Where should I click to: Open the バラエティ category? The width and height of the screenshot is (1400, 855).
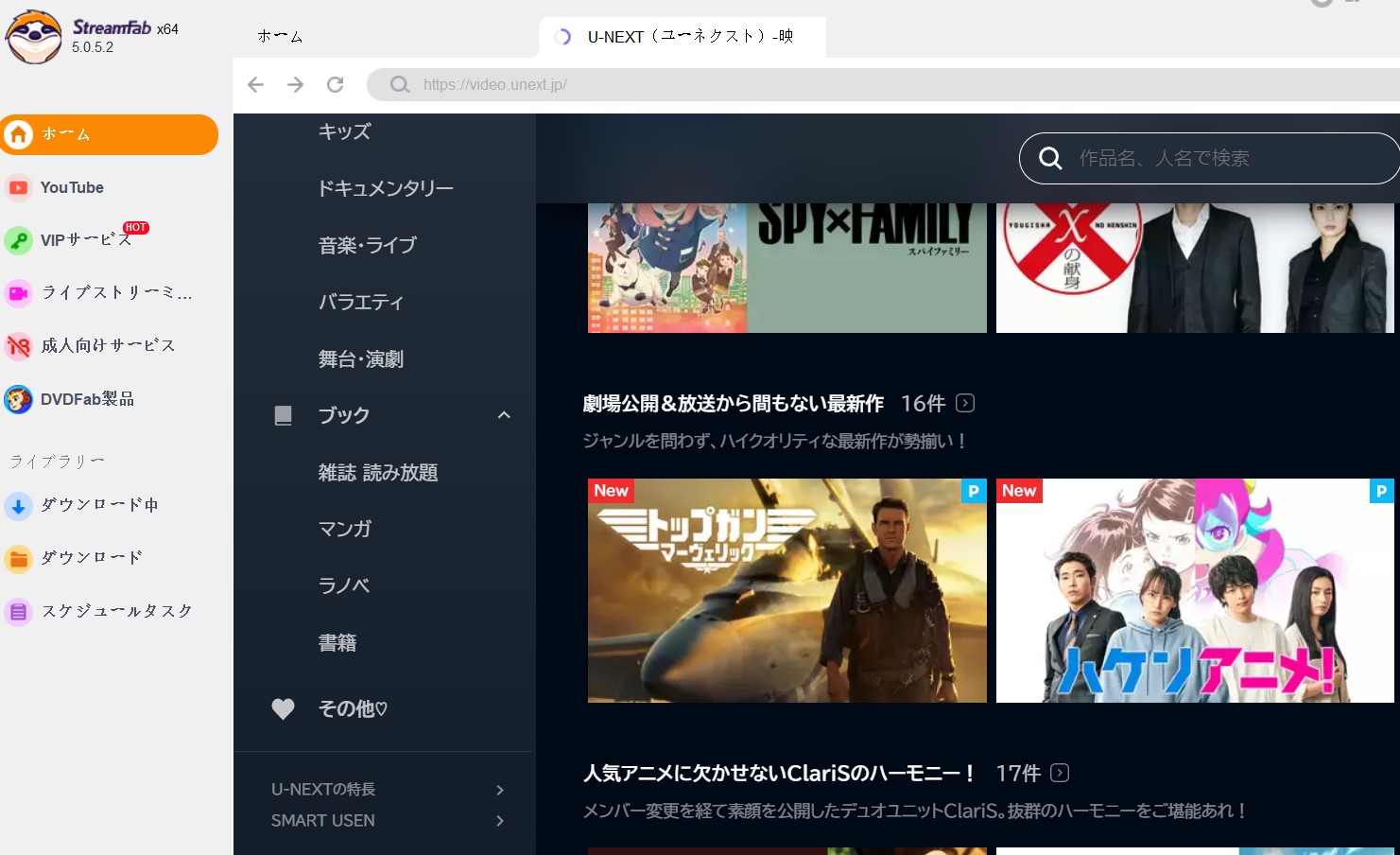tap(360, 302)
